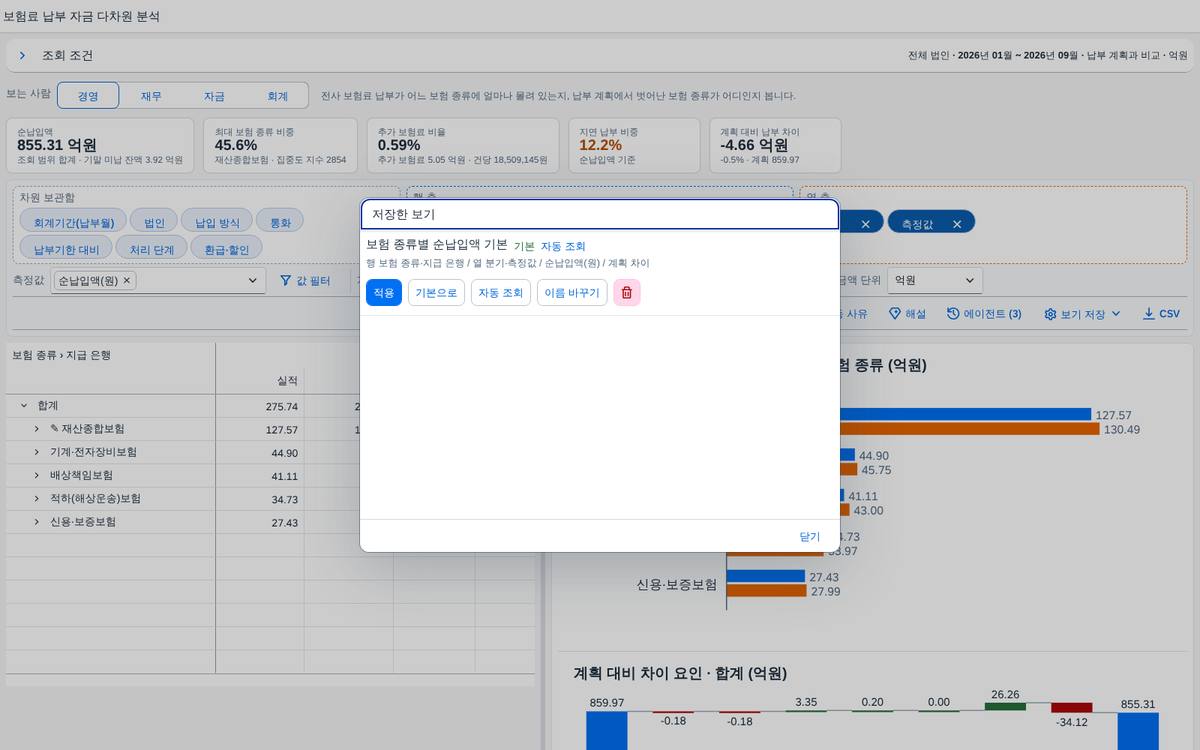Open 해설 commentary
This screenshot has width=1200, height=750.
(x=907, y=314)
